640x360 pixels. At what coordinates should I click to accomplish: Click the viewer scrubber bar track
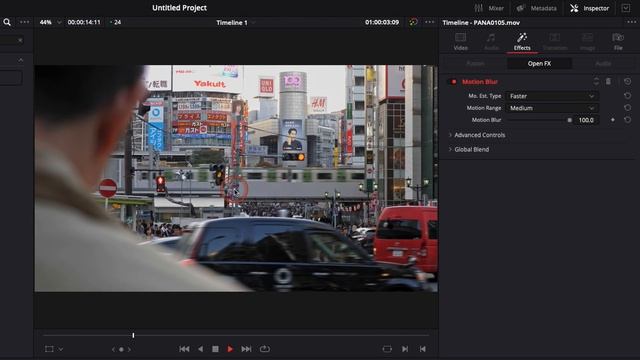236,335
